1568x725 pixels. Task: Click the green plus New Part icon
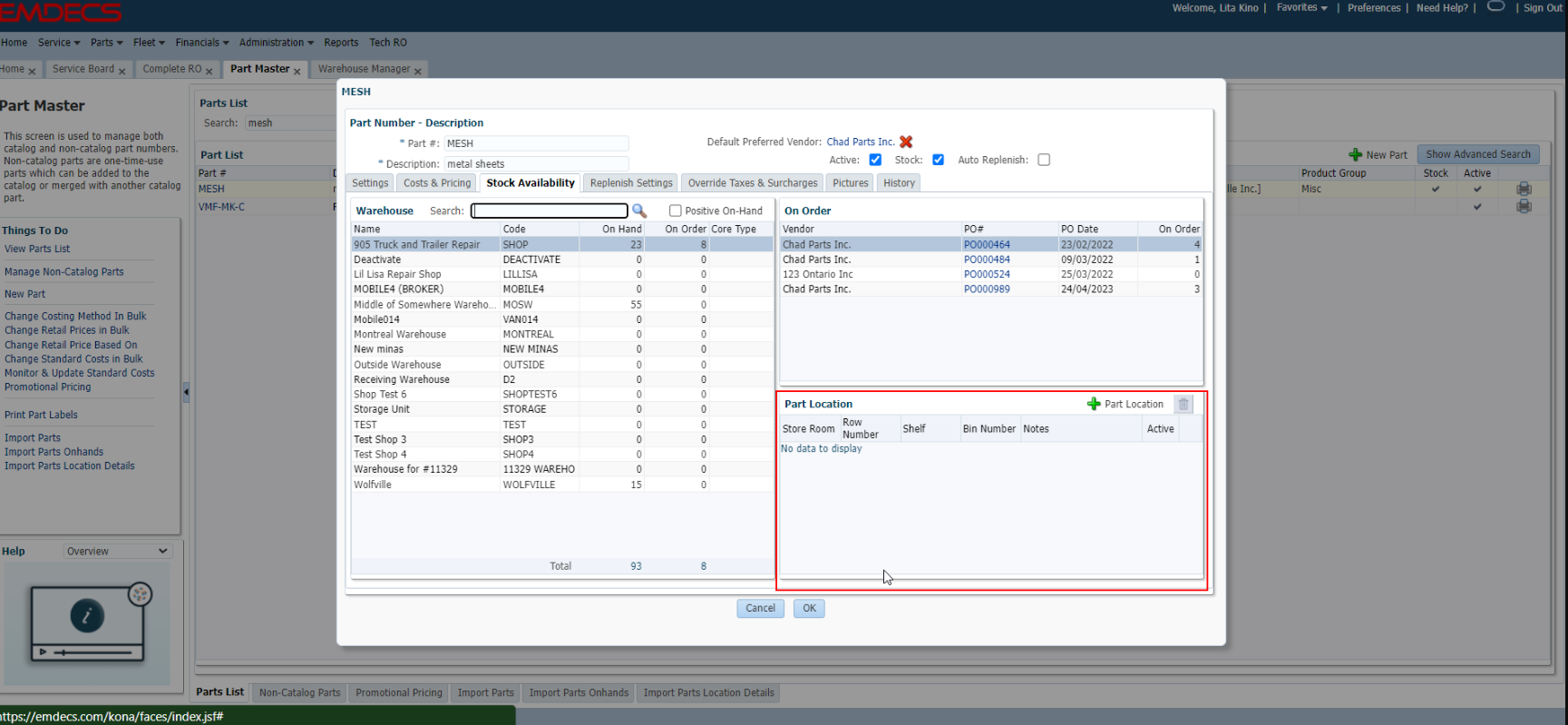coord(1356,154)
